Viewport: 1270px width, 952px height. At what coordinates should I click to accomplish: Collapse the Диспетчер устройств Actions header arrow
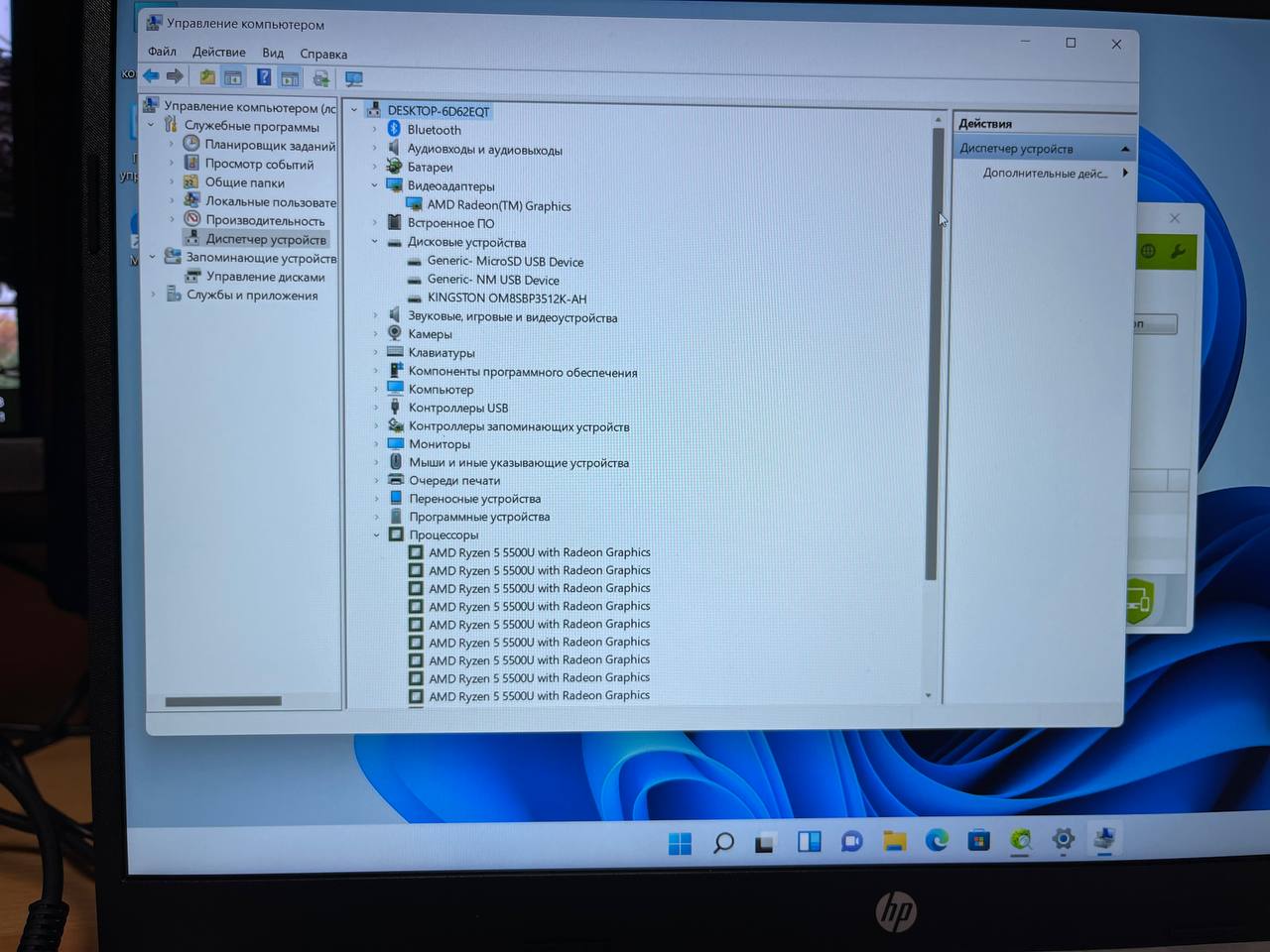pyautogui.click(x=1125, y=149)
